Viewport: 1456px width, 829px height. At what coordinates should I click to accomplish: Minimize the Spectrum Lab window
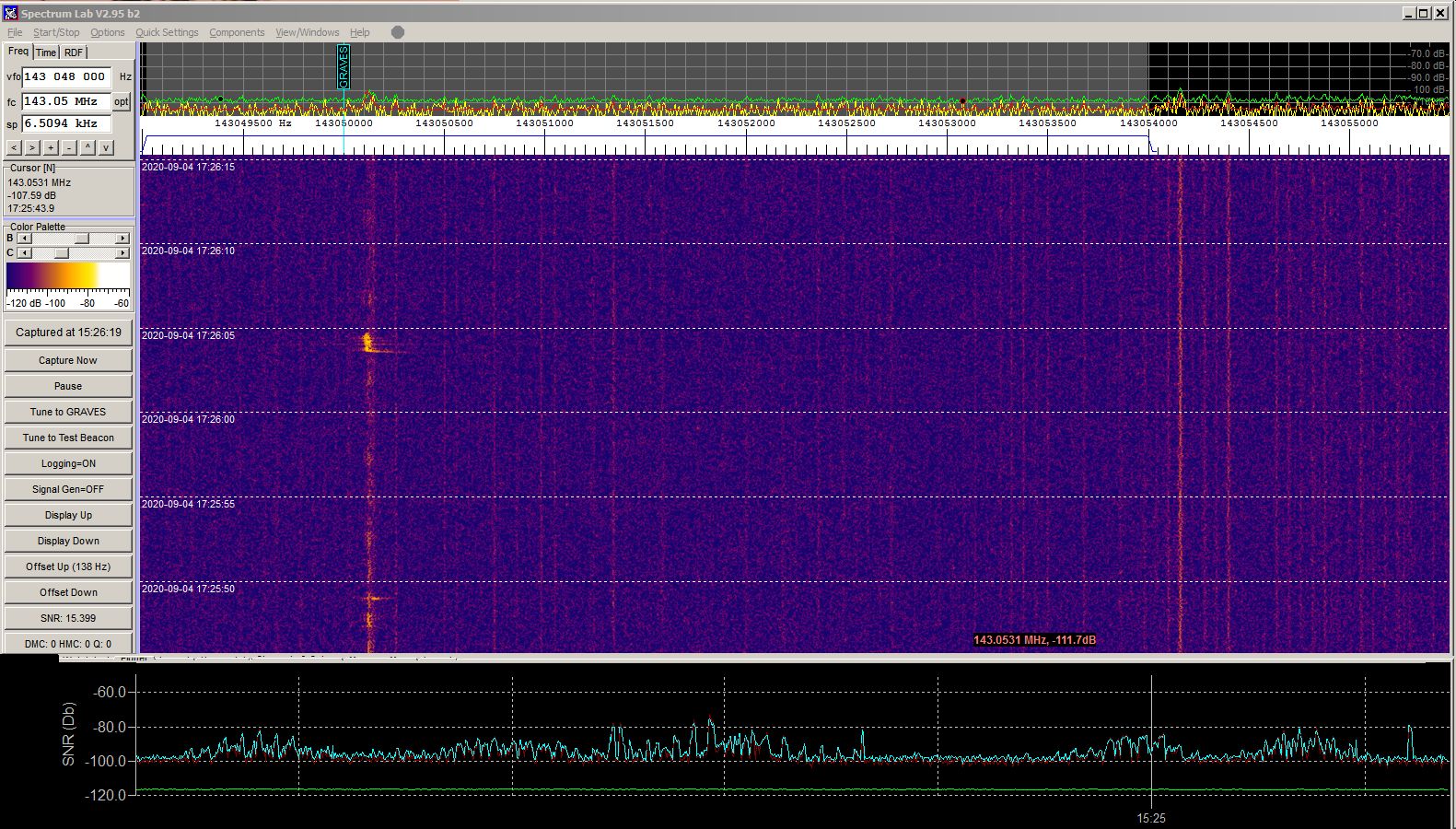1409,13
